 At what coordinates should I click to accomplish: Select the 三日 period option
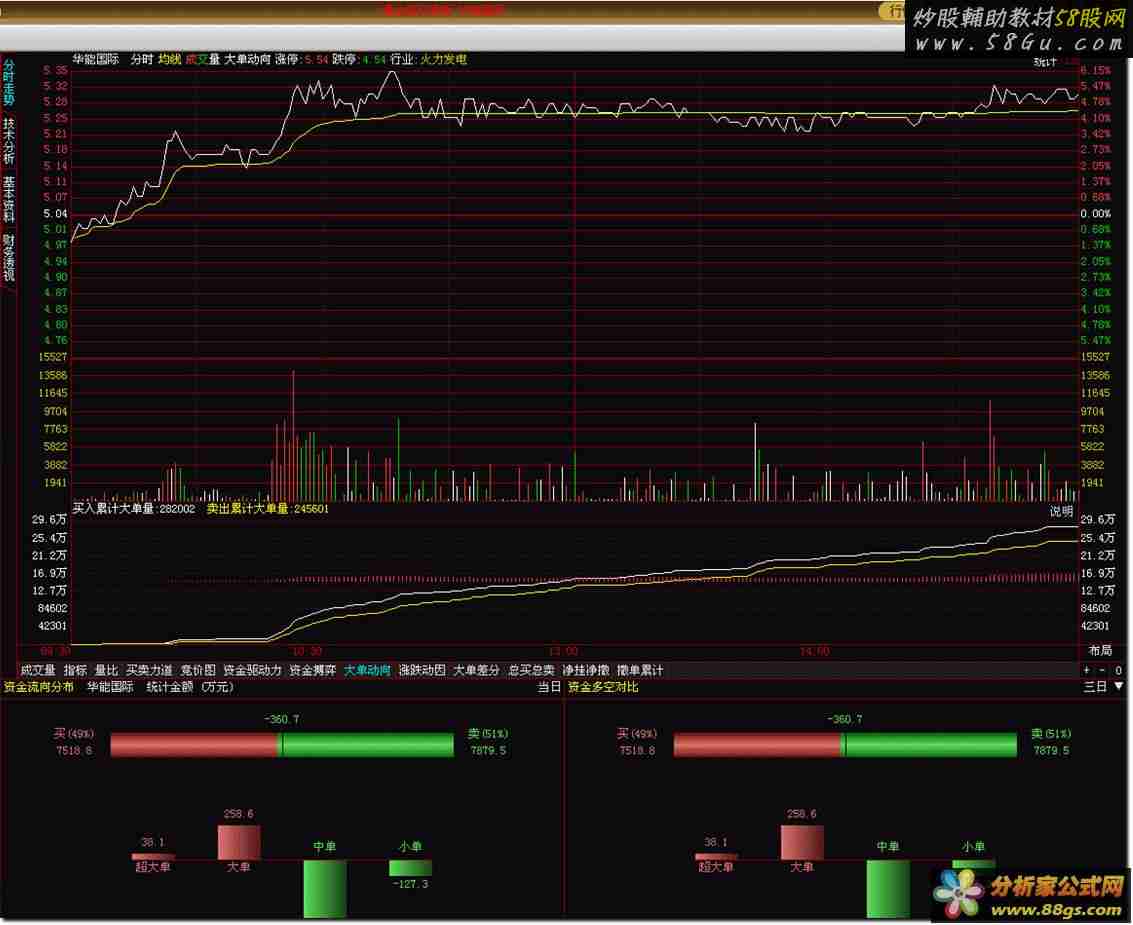click(x=1095, y=687)
